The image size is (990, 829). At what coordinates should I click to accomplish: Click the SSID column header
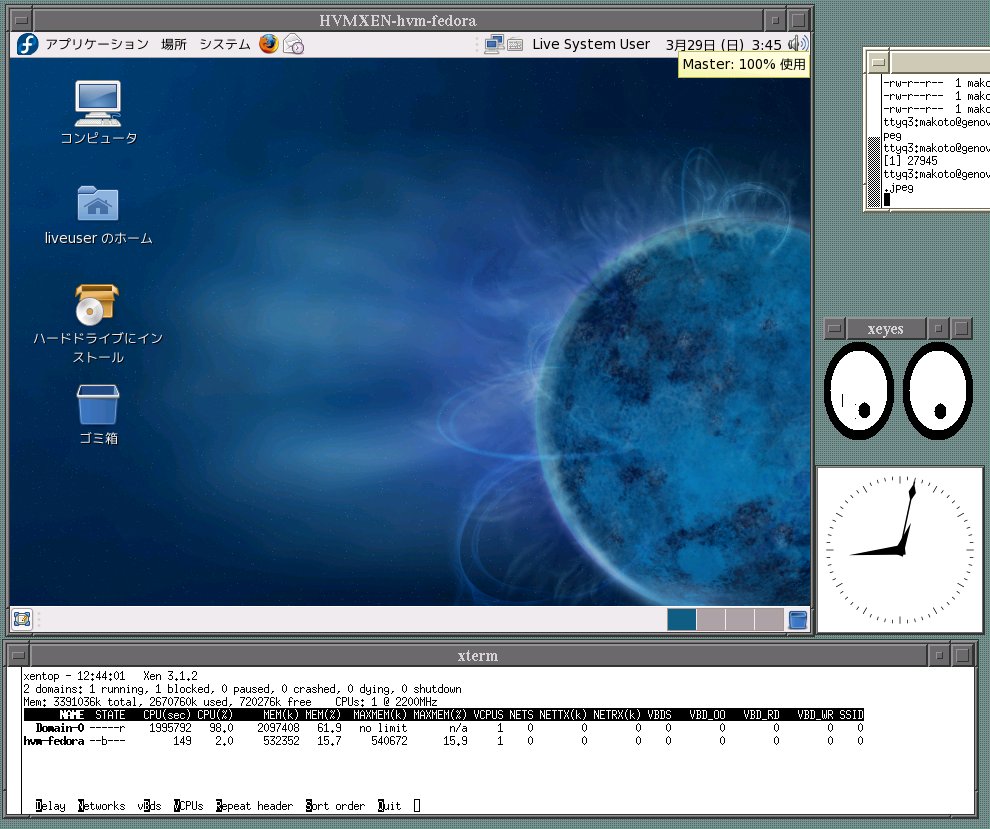pyautogui.click(x=851, y=715)
